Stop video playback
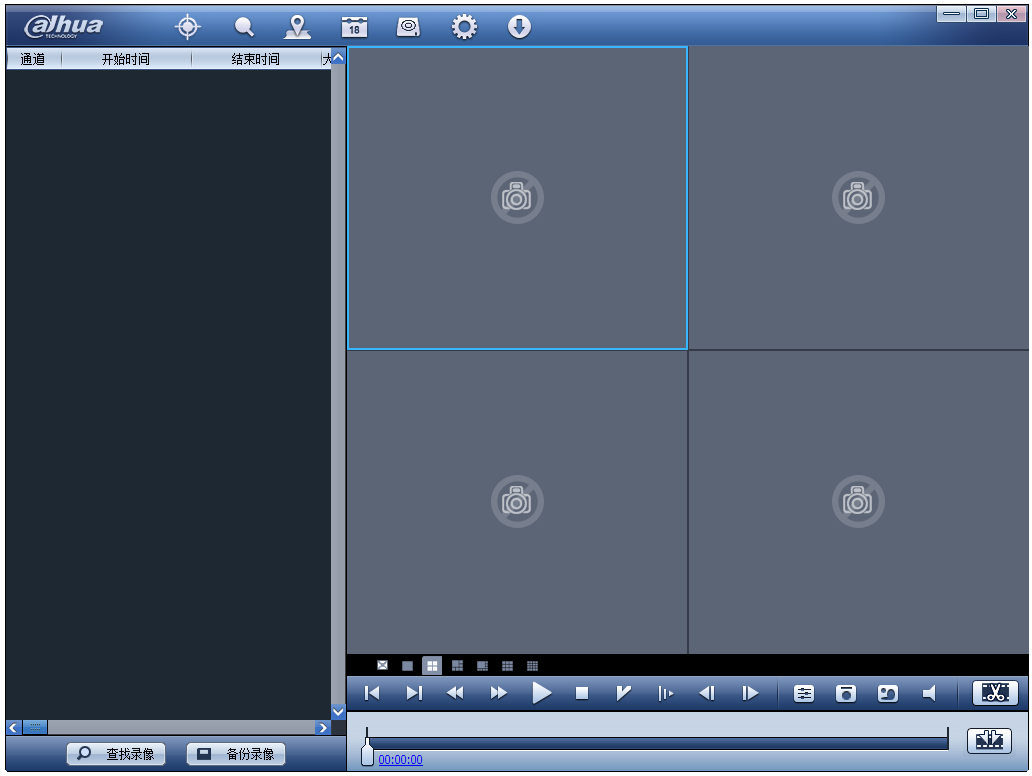Screen dimensions: 1032x776 pos(583,692)
